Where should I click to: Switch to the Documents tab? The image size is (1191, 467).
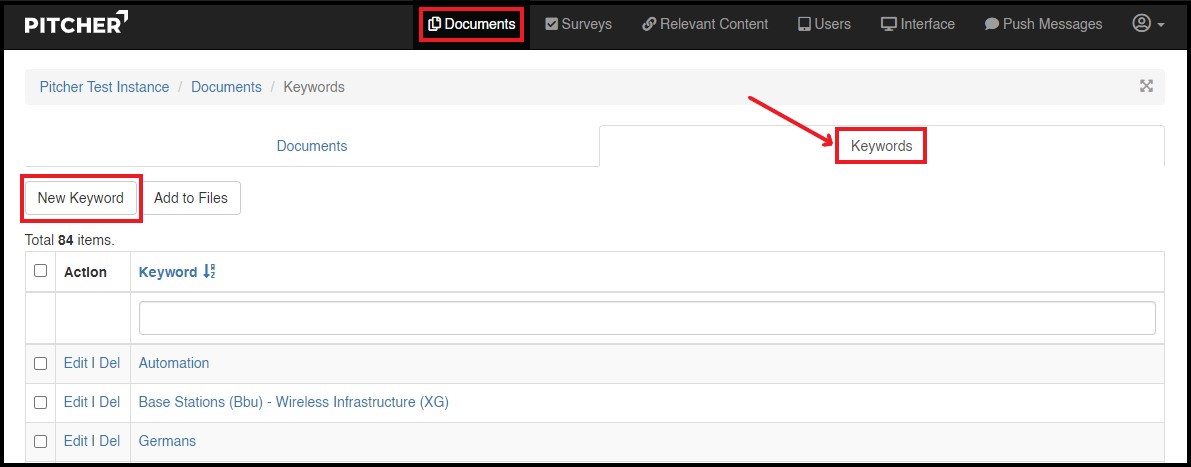click(x=312, y=146)
